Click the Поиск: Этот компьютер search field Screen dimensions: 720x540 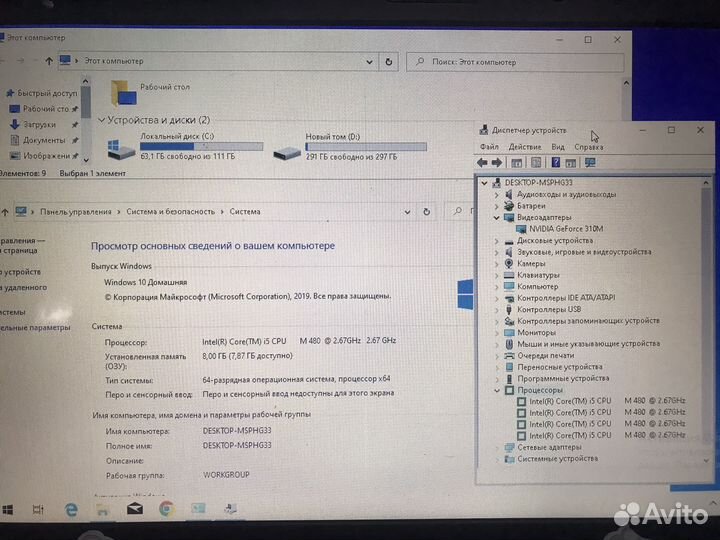point(515,62)
